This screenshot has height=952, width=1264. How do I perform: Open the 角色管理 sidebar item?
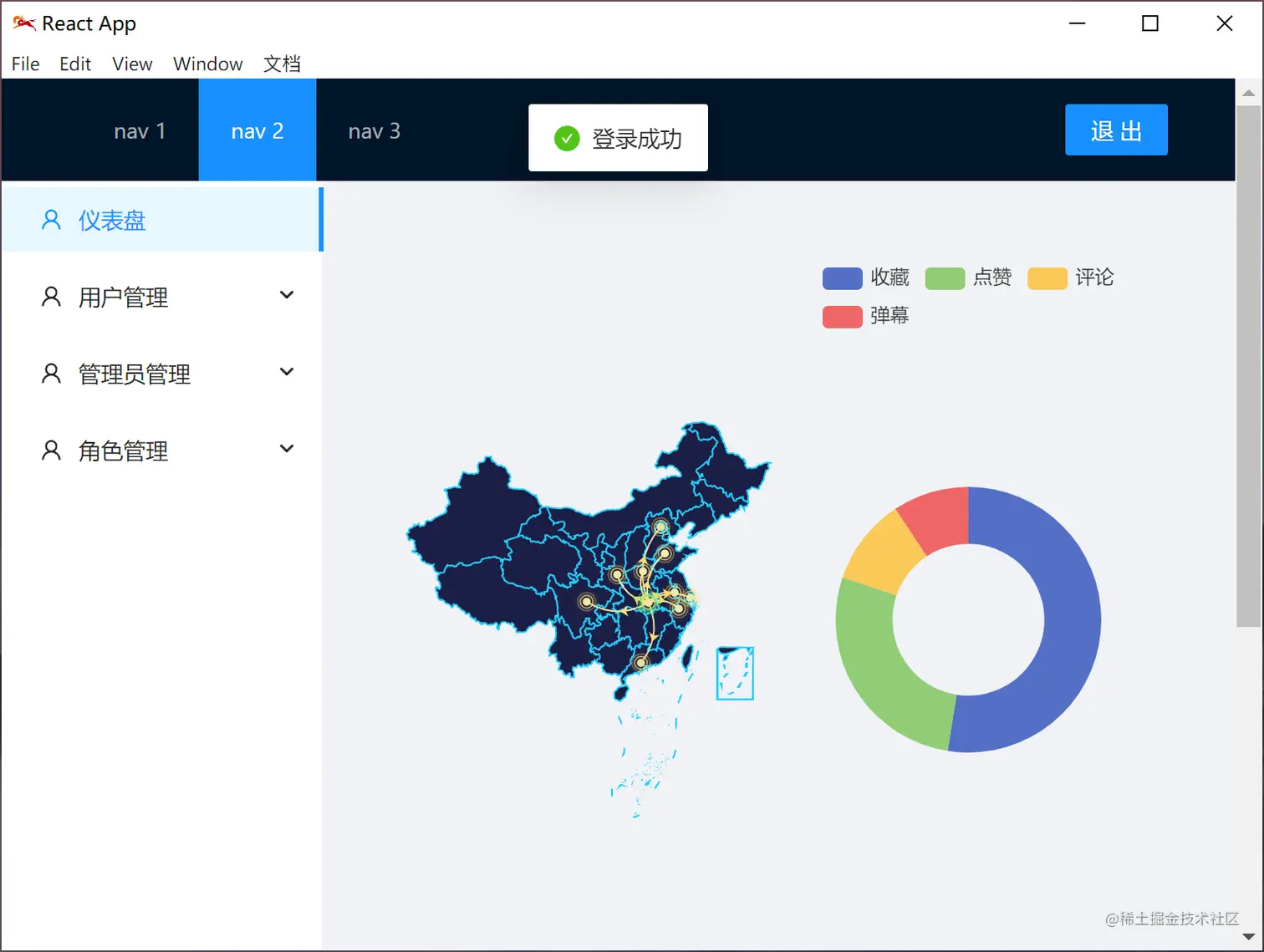pyautogui.click(x=162, y=451)
